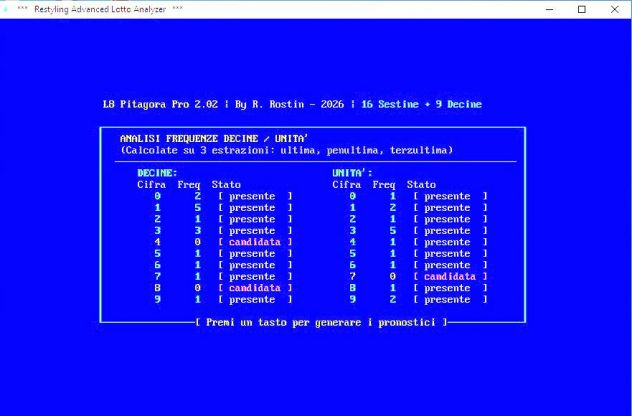Click frequency value 3 in Decine row 3
The width and height of the screenshot is (632, 416).
tap(198, 231)
